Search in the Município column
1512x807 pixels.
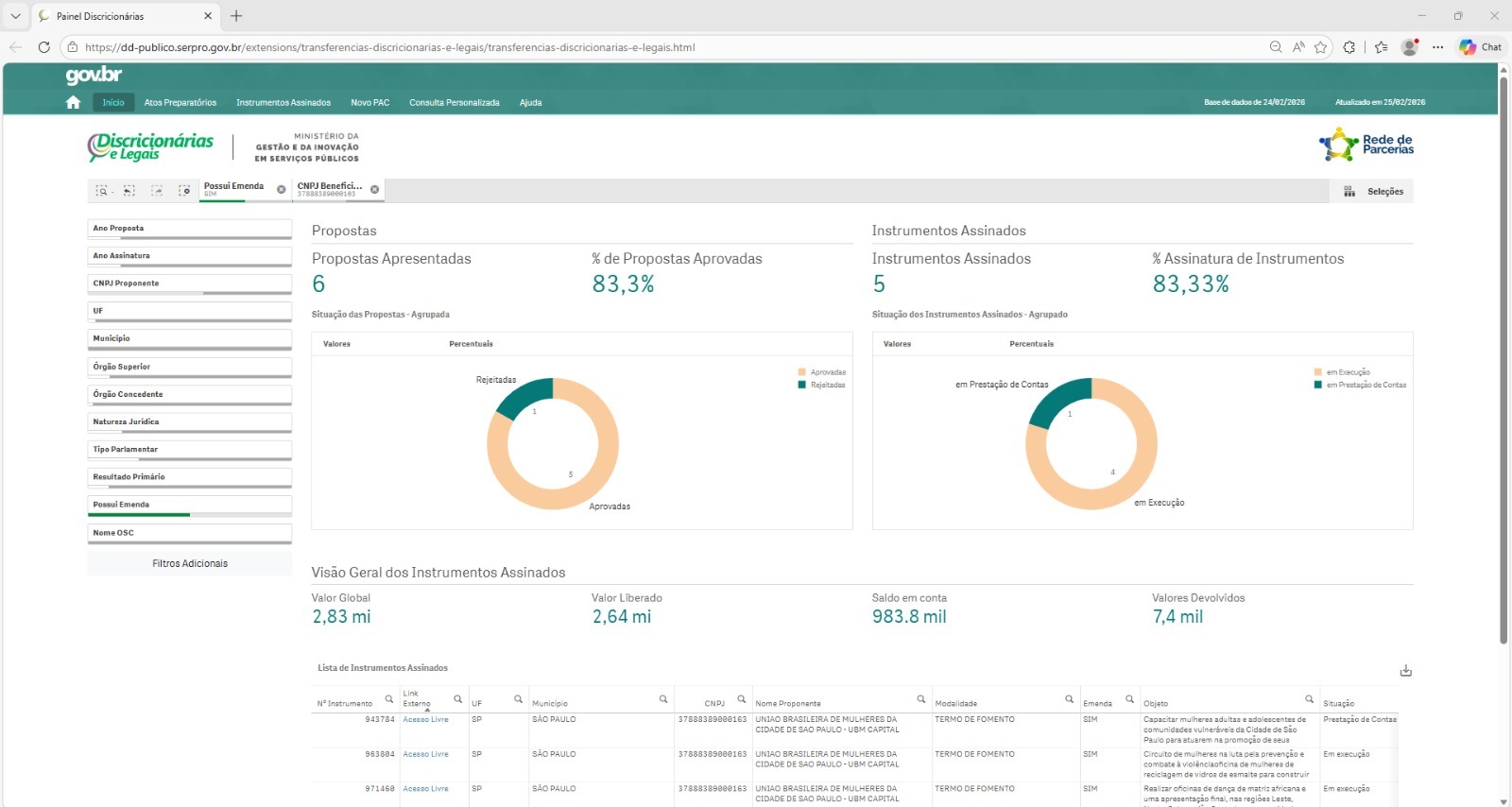(663, 699)
